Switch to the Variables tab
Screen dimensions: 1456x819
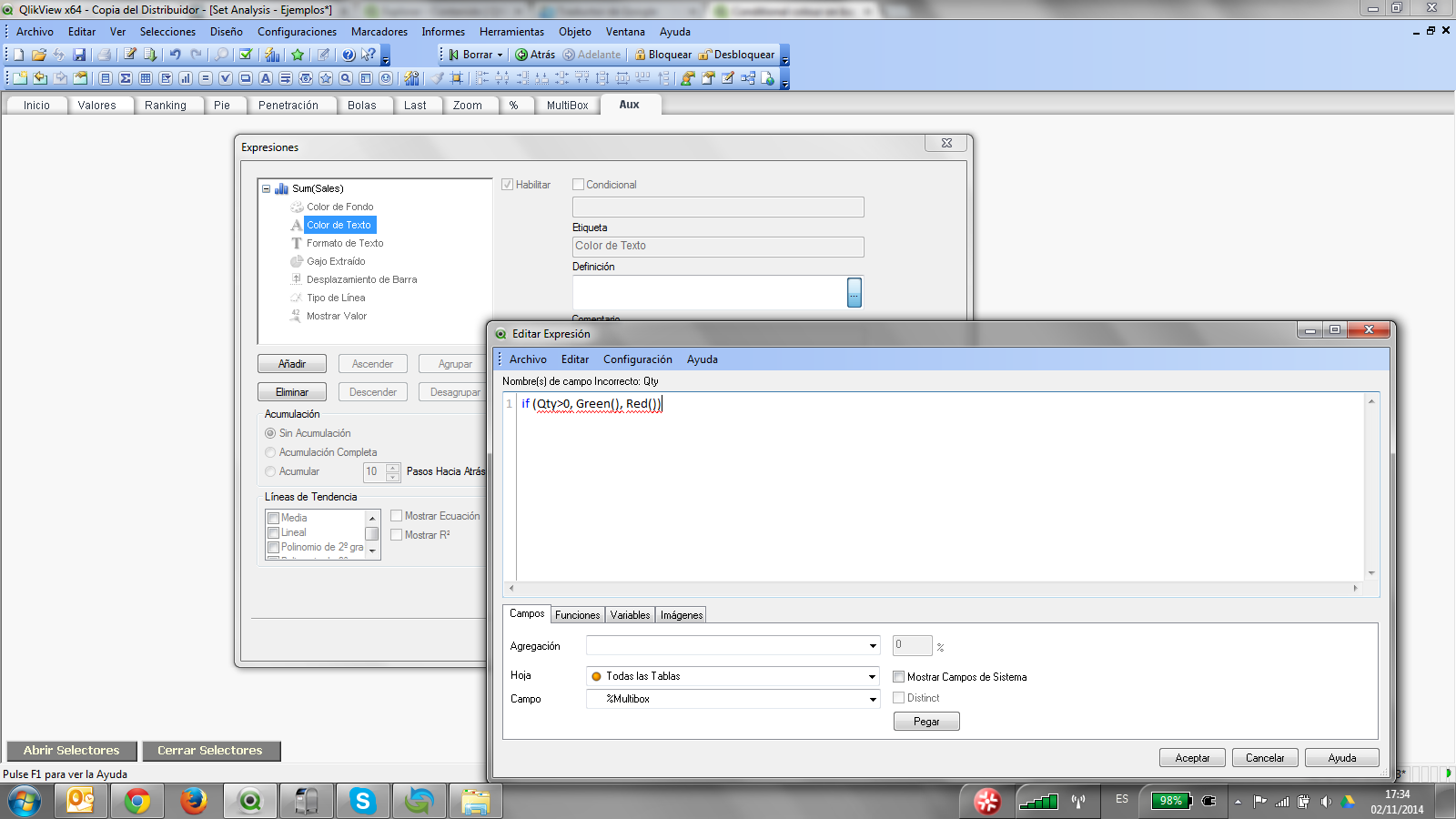(630, 615)
